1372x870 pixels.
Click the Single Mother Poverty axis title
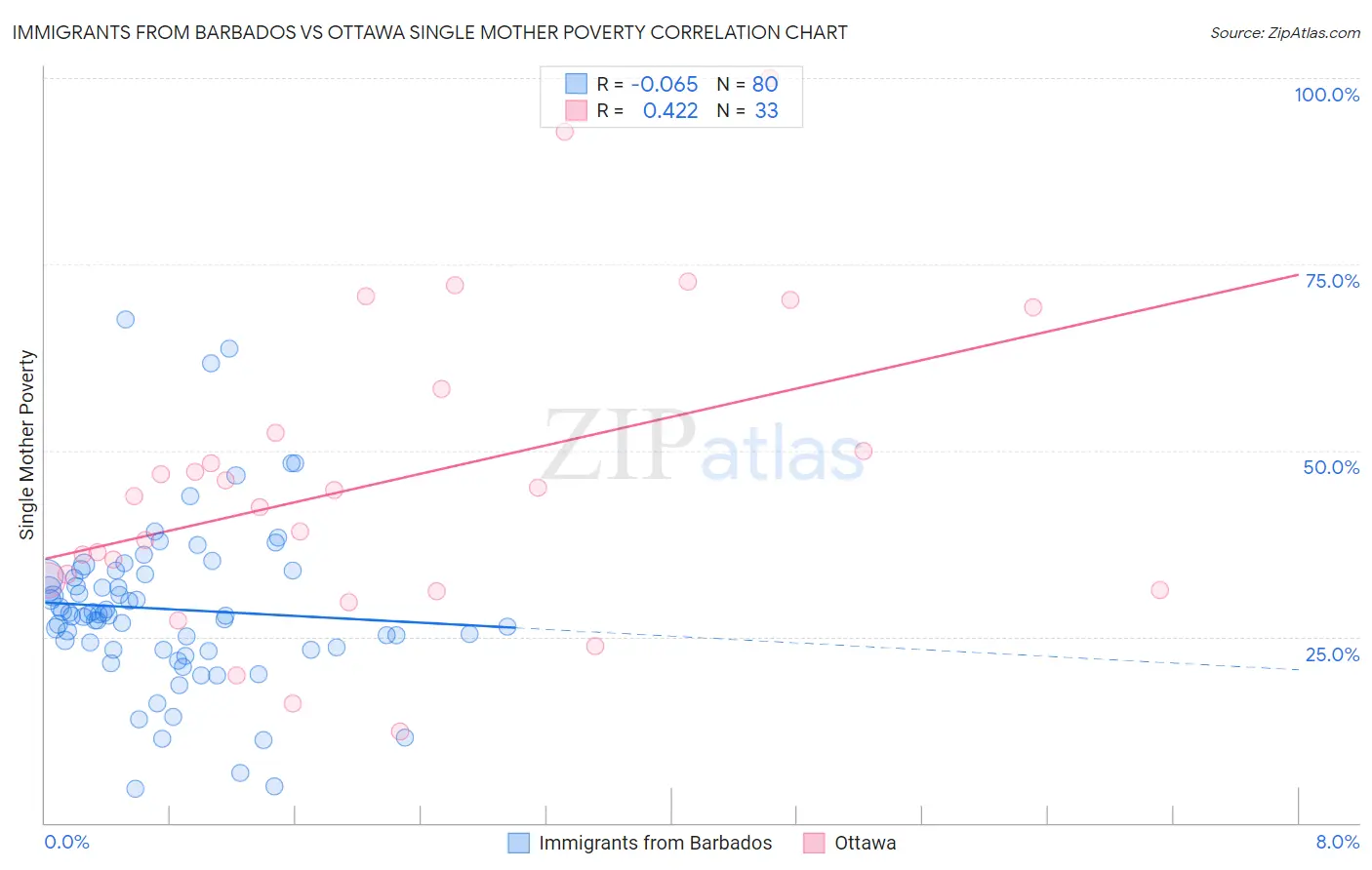(26, 445)
